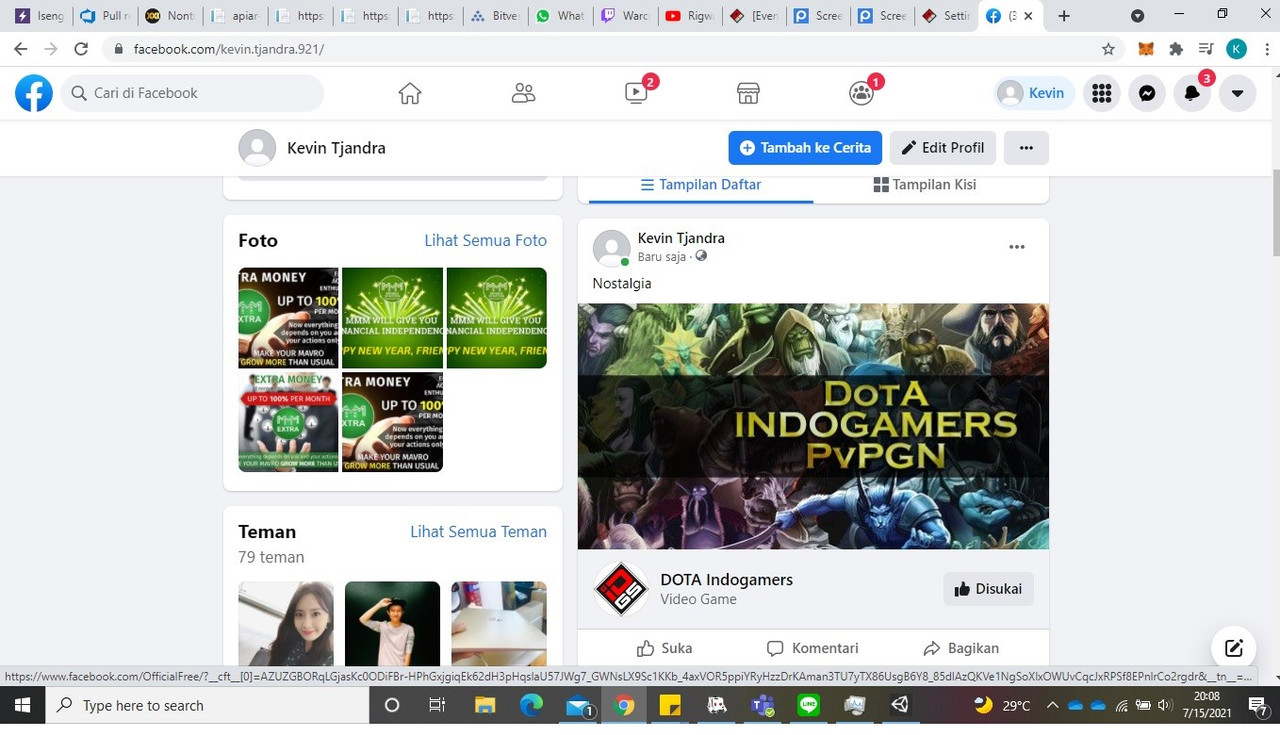1280x735 pixels.
Task: Open the profile more options button
Action: 1026,147
